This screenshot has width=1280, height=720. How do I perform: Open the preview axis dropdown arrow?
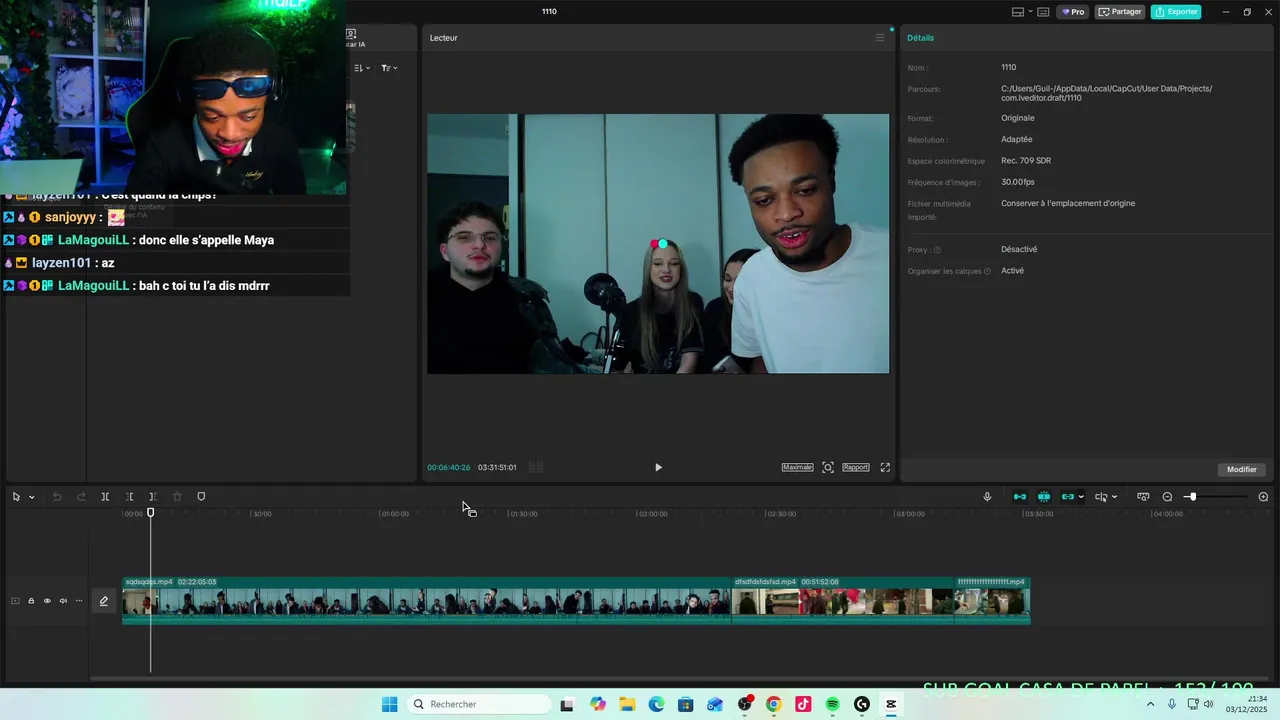(1114, 497)
